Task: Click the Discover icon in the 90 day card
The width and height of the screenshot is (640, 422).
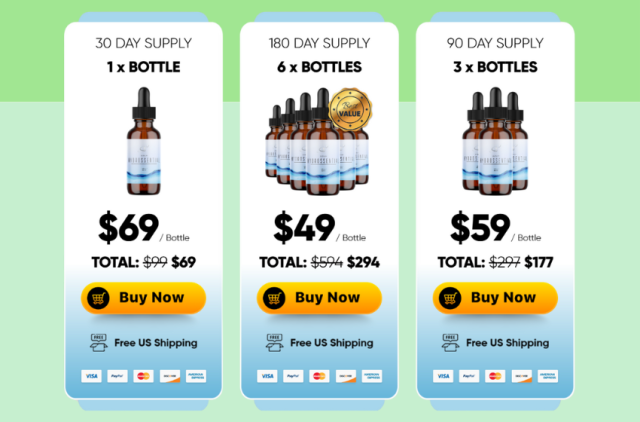Action: (x=522, y=376)
